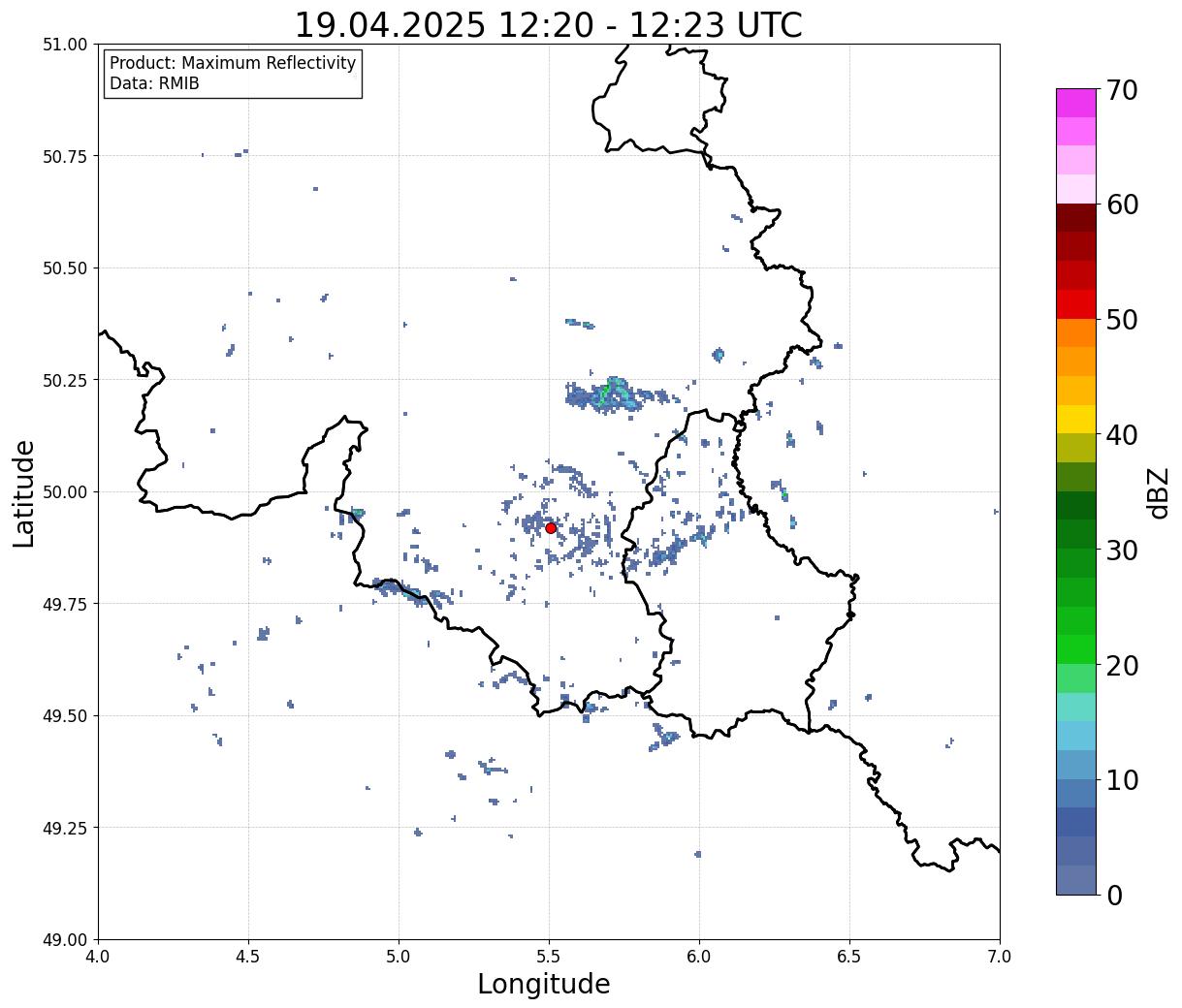This screenshot has height=1008, width=1182.
Task: Click the latitude tick label "49.75"
Action: [x=65, y=604]
